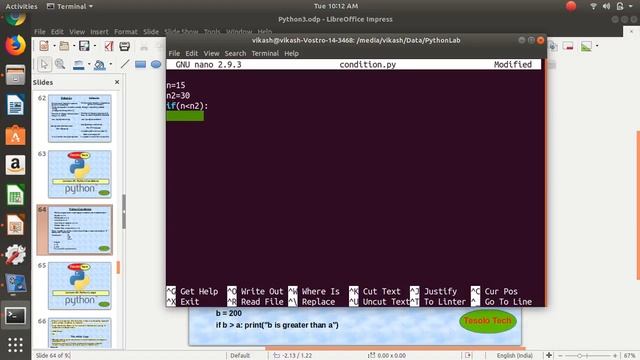Click the Zoom & Pan magnifier tool
The width and height of the screenshot is (640, 360).
[x=60, y=64]
